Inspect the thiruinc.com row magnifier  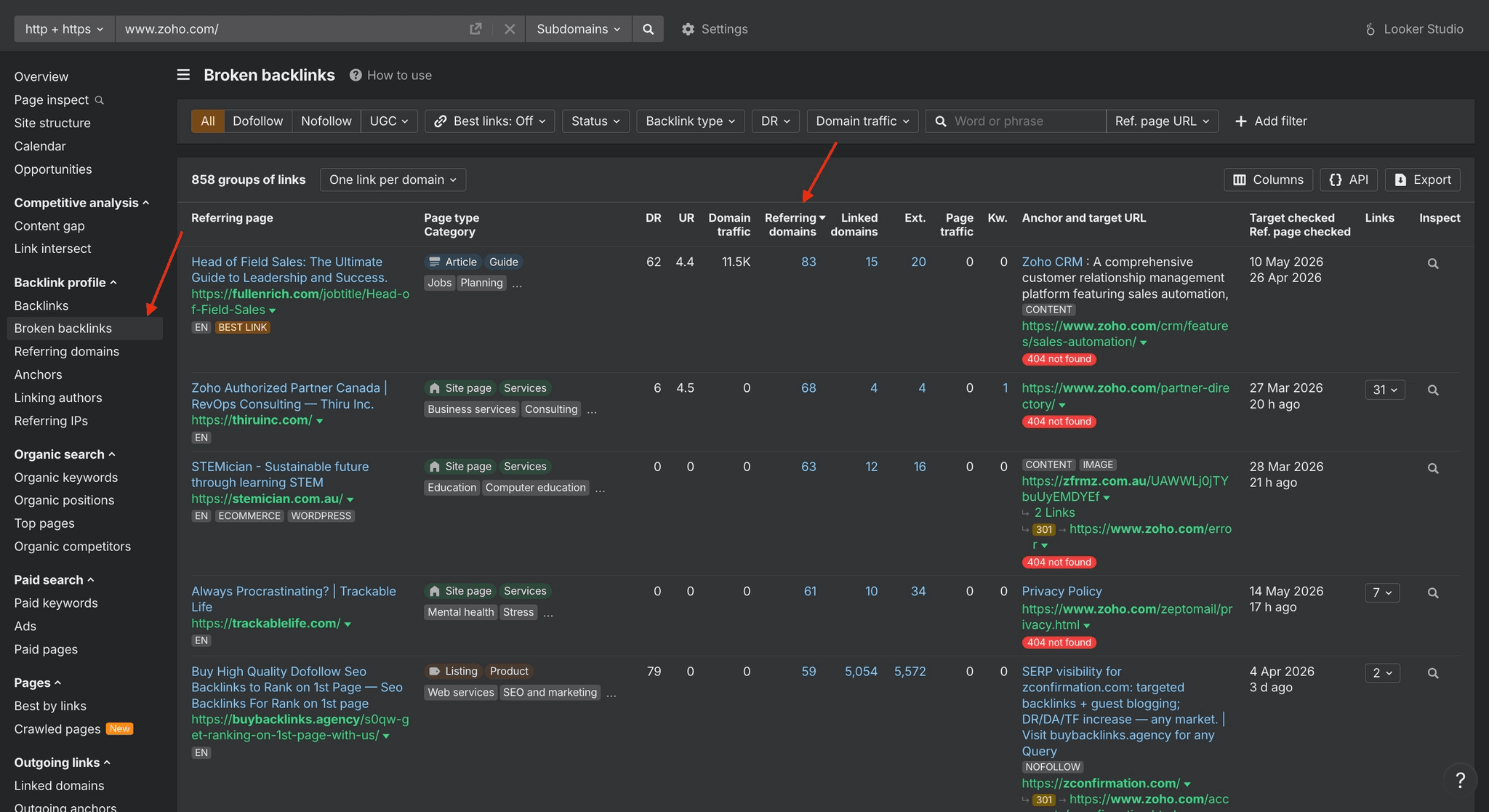[x=1433, y=390]
